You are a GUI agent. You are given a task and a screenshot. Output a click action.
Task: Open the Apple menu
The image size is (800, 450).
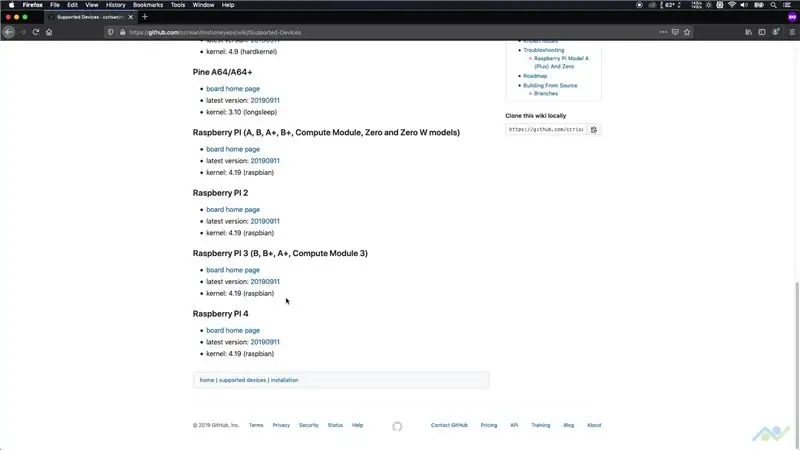(11, 5)
